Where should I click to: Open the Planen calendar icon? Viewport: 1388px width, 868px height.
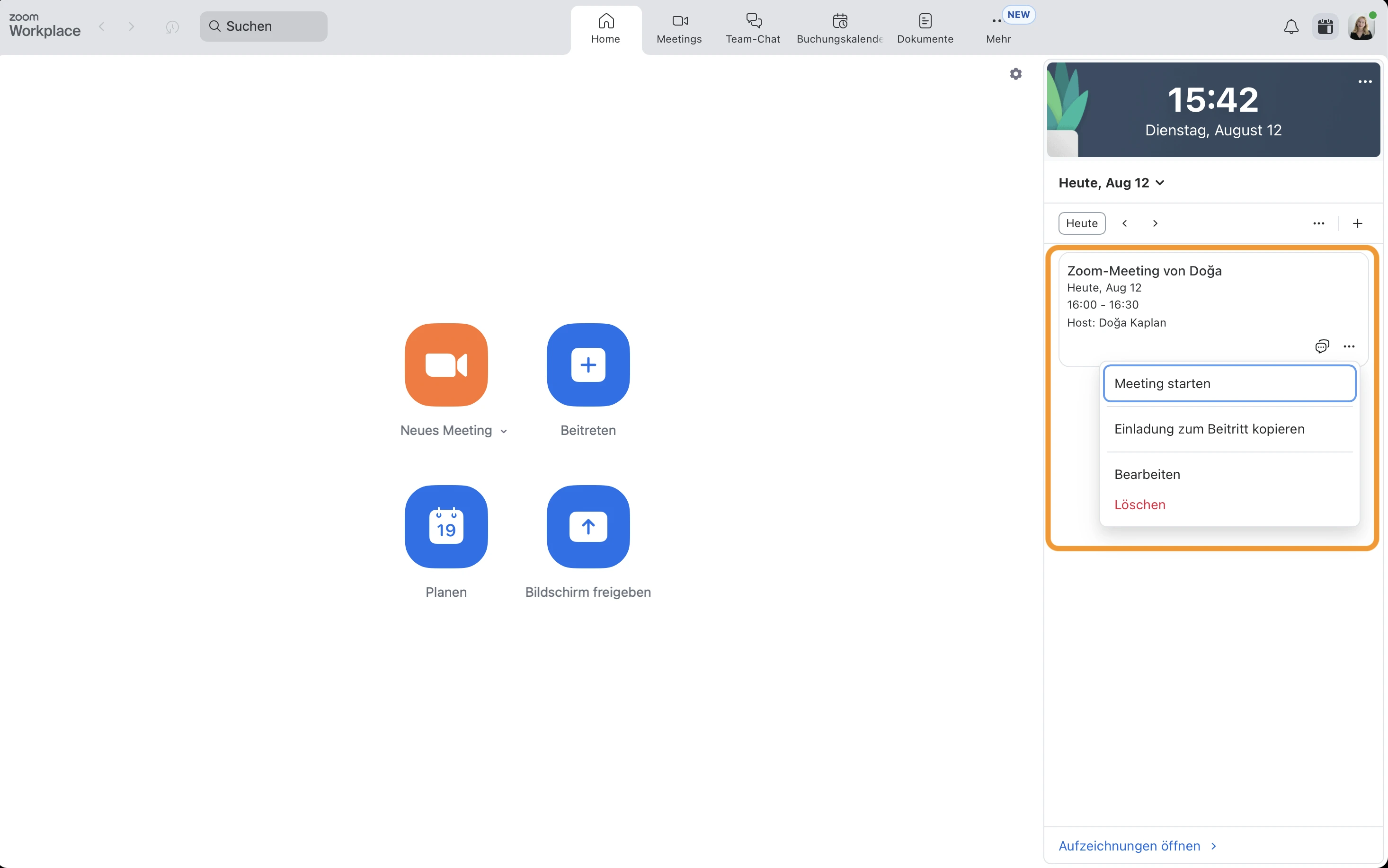(x=446, y=526)
